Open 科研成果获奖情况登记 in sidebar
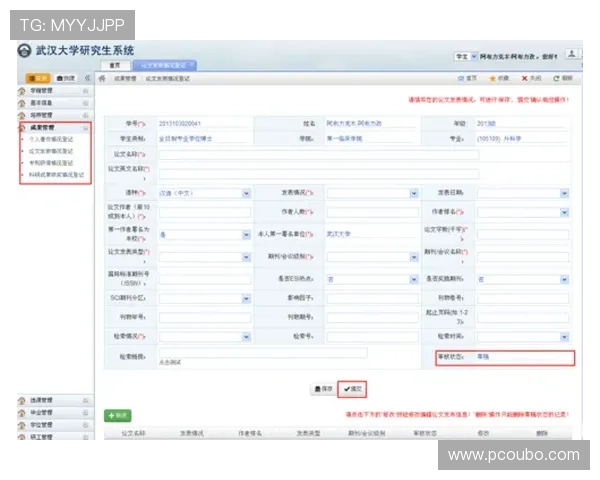Viewport: 600px width, 480px height. (56, 175)
